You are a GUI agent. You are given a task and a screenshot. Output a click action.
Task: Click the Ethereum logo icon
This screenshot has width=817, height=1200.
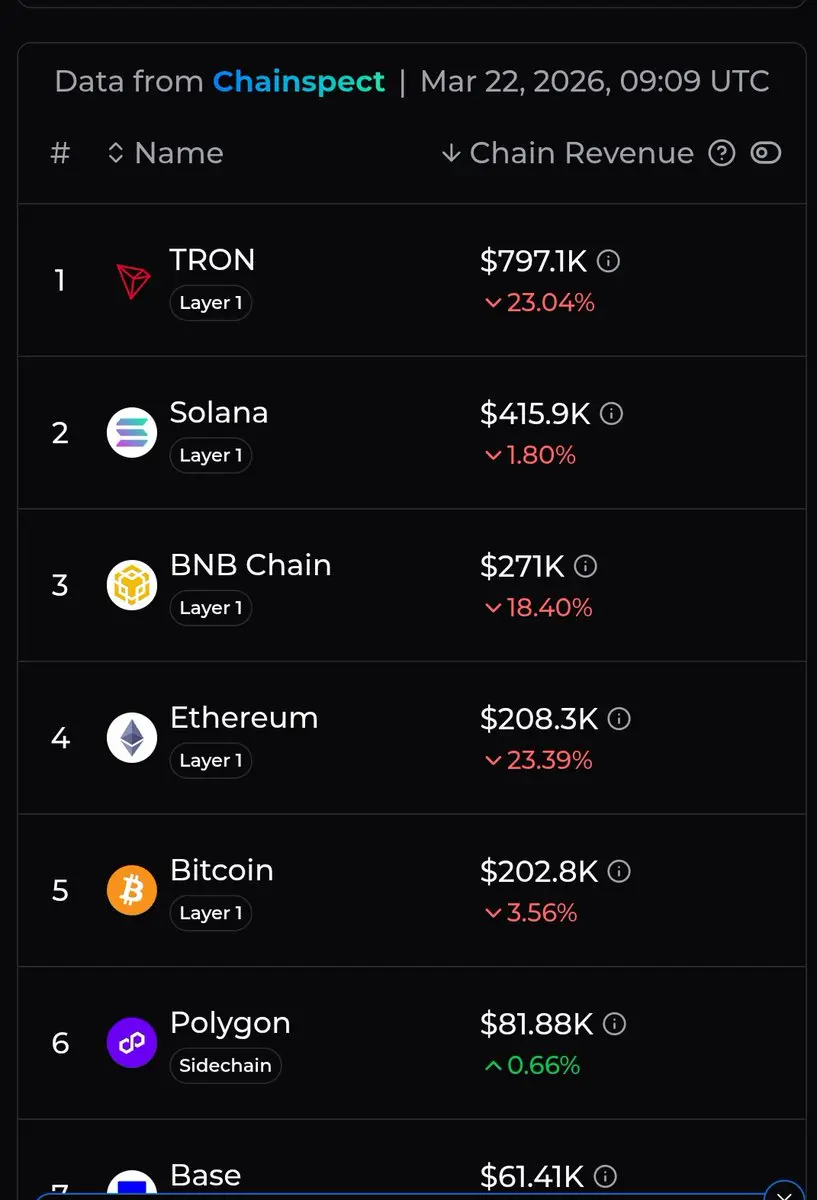click(132, 738)
